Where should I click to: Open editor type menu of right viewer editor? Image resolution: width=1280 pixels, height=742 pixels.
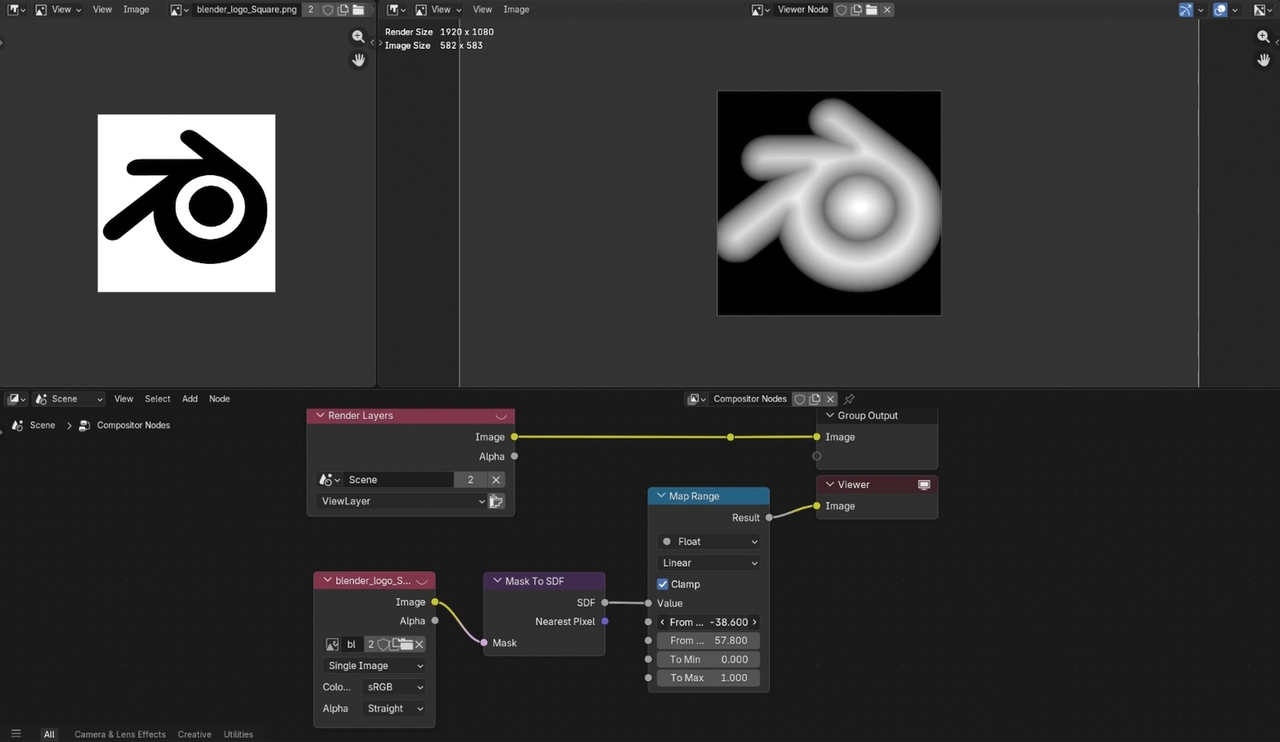396,10
